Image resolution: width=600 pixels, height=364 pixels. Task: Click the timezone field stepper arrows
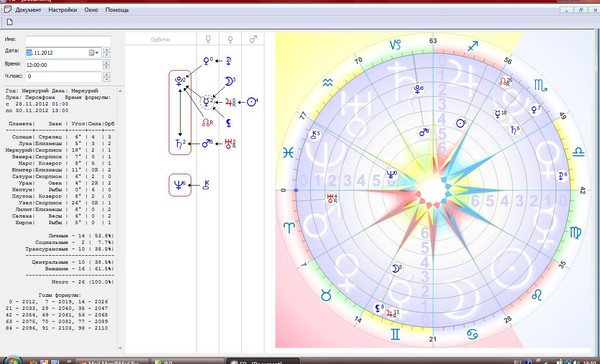tap(107, 77)
